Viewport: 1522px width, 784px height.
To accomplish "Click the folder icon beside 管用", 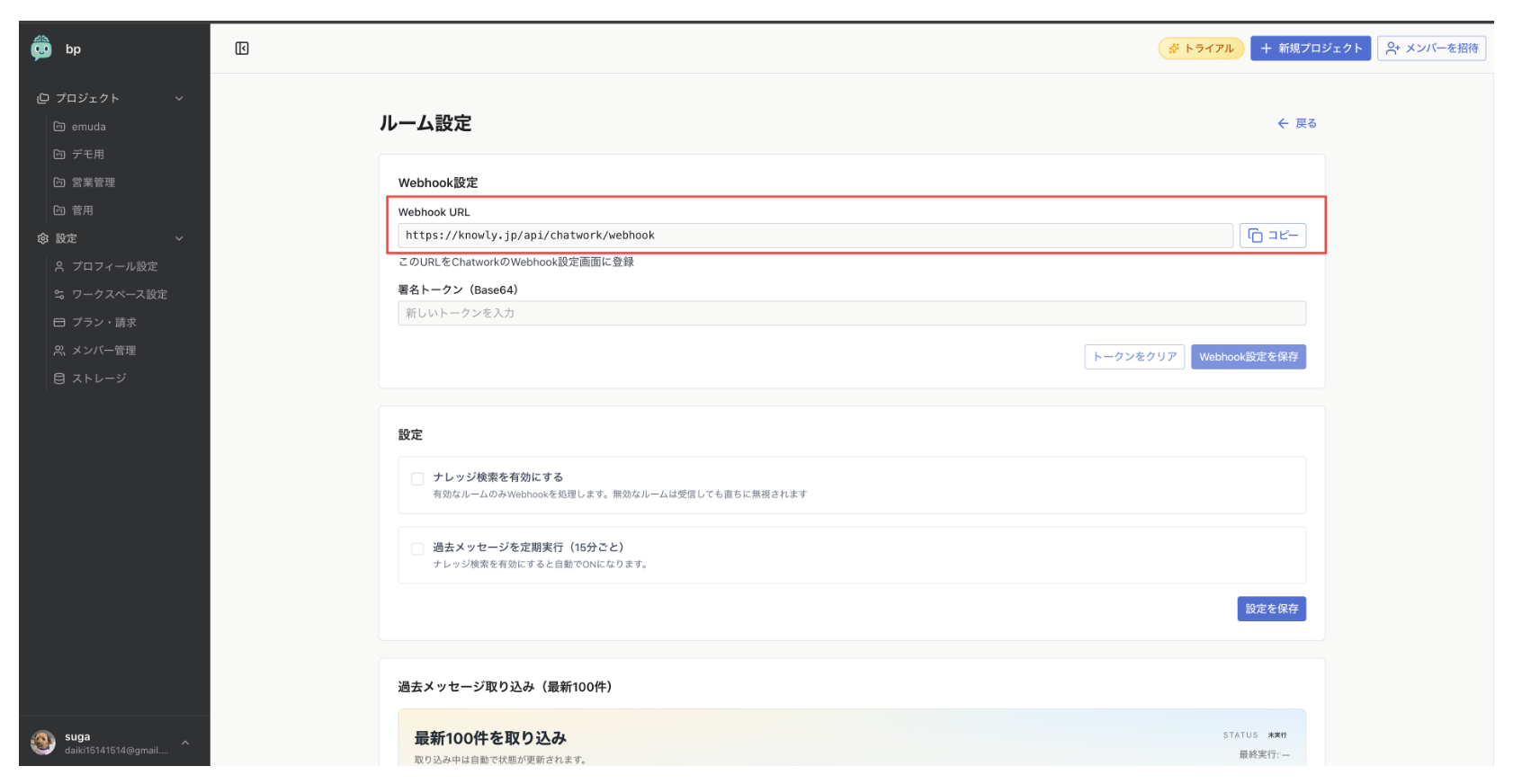I will pyautogui.click(x=59, y=210).
